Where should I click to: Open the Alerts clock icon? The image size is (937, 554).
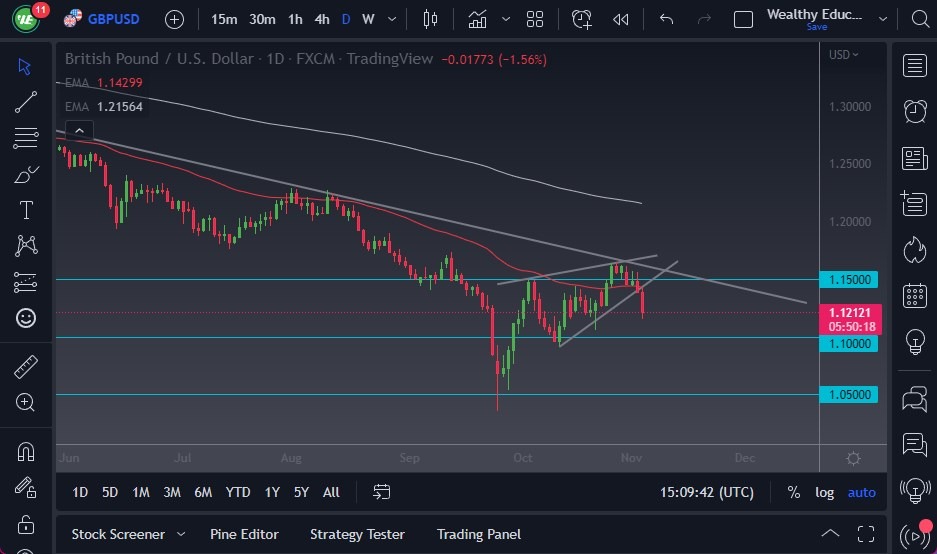pyautogui.click(x=914, y=111)
